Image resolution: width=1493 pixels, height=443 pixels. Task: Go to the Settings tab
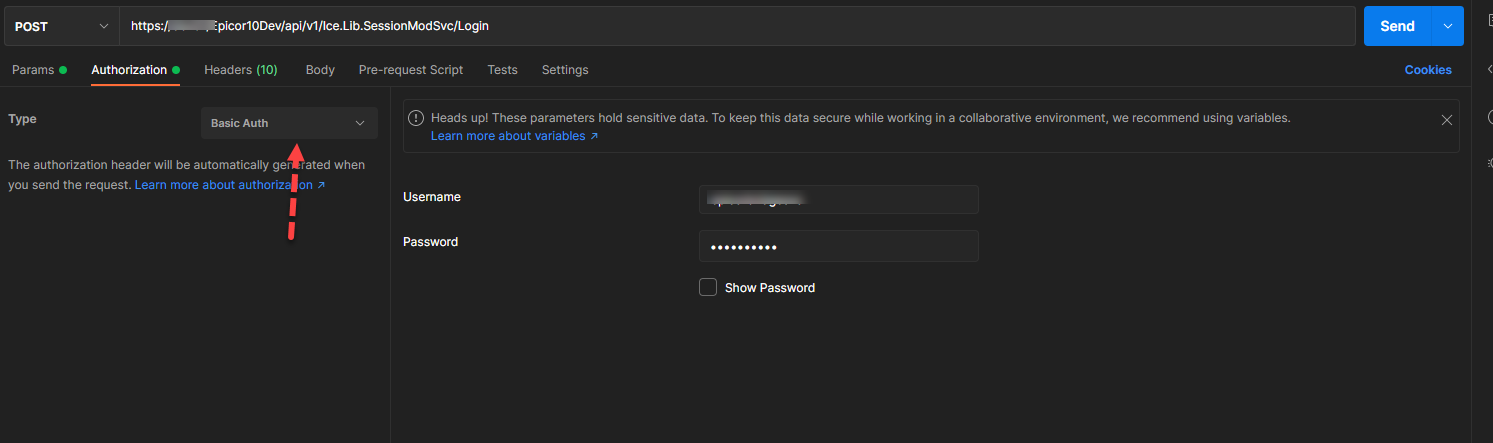[x=565, y=70]
